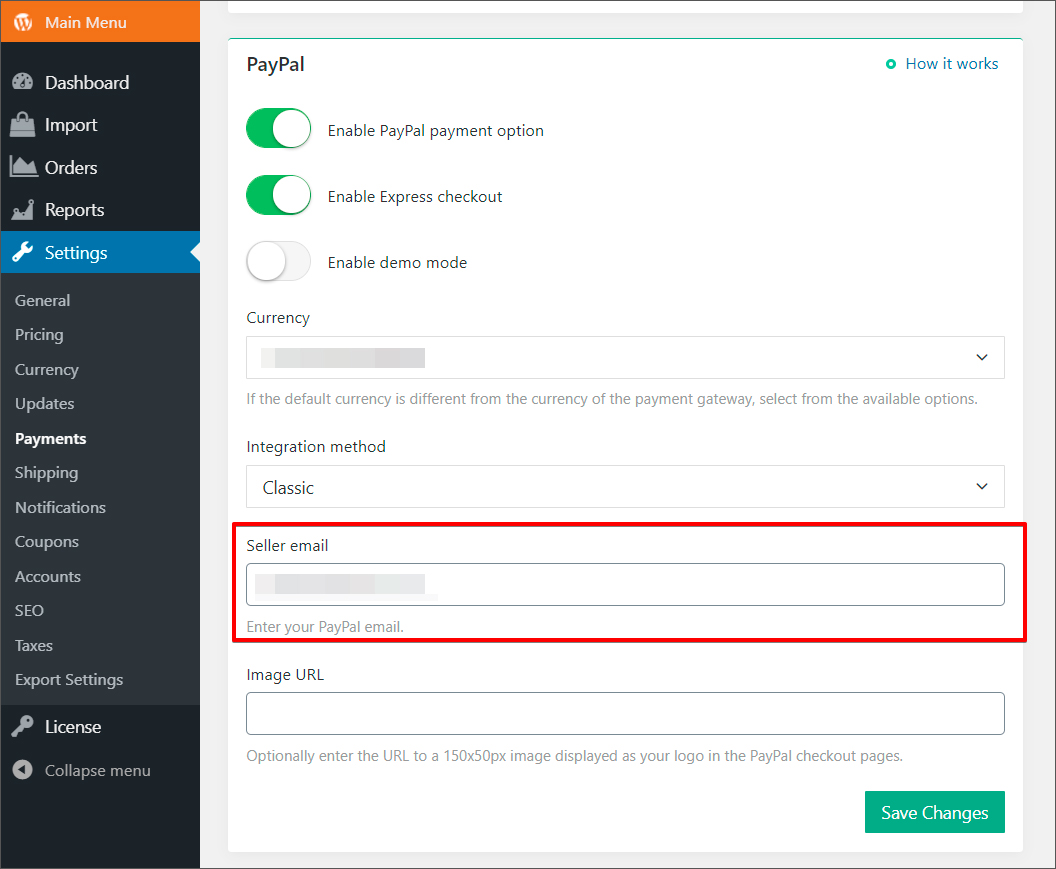This screenshot has height=869, width=1056.
Task: Click the Image URL label
Action: click(285, 675)
